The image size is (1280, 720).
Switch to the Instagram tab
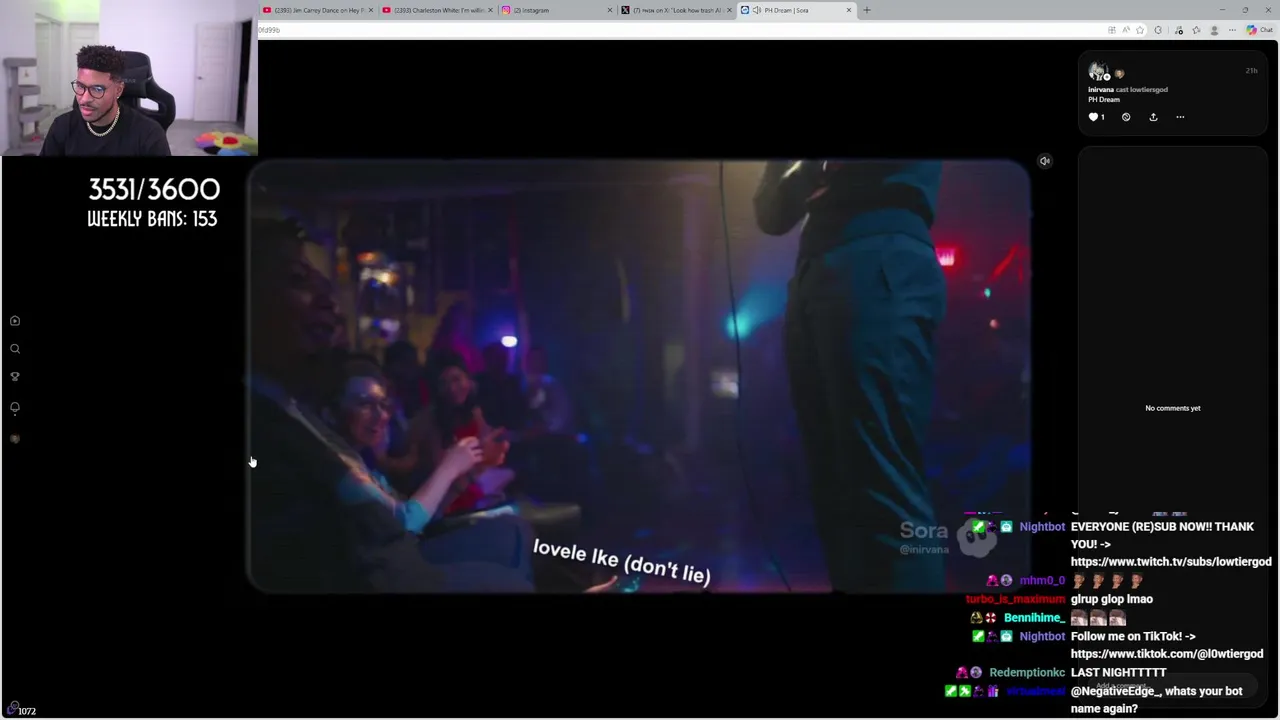tap(557, 10)
